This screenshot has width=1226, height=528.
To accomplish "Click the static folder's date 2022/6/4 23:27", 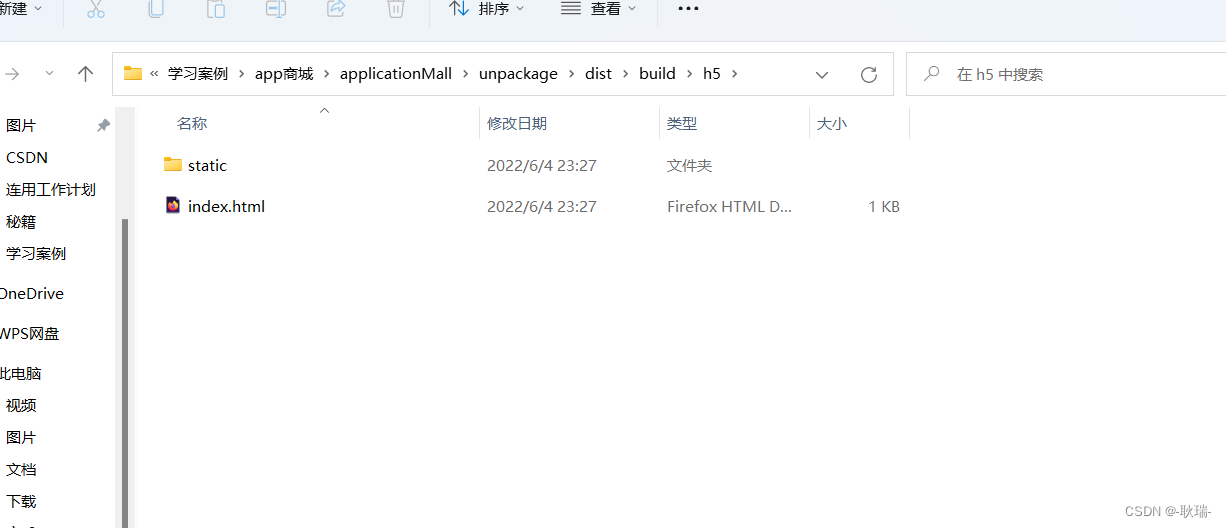I will [541, 165].
